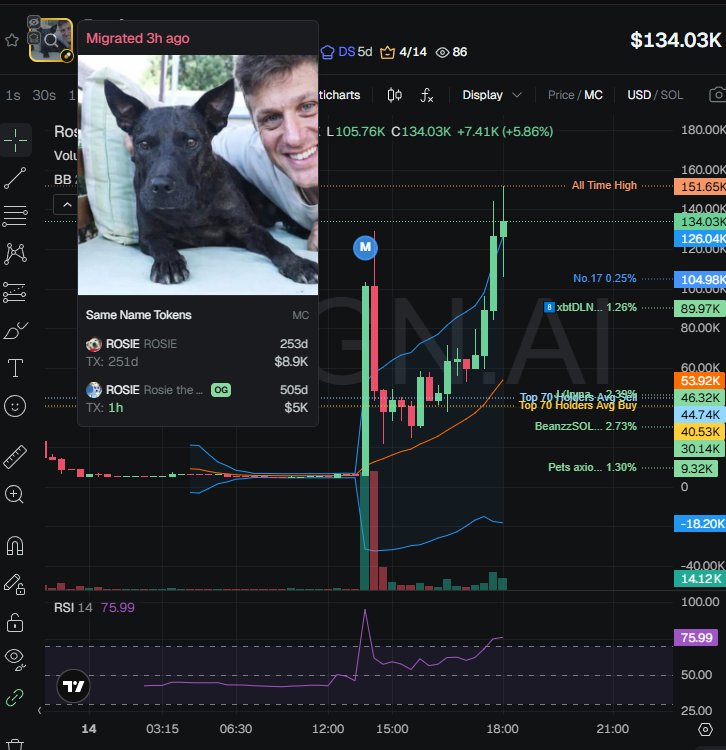
Task: Click the Migrated 3h ago text
Action: point(138,38)
